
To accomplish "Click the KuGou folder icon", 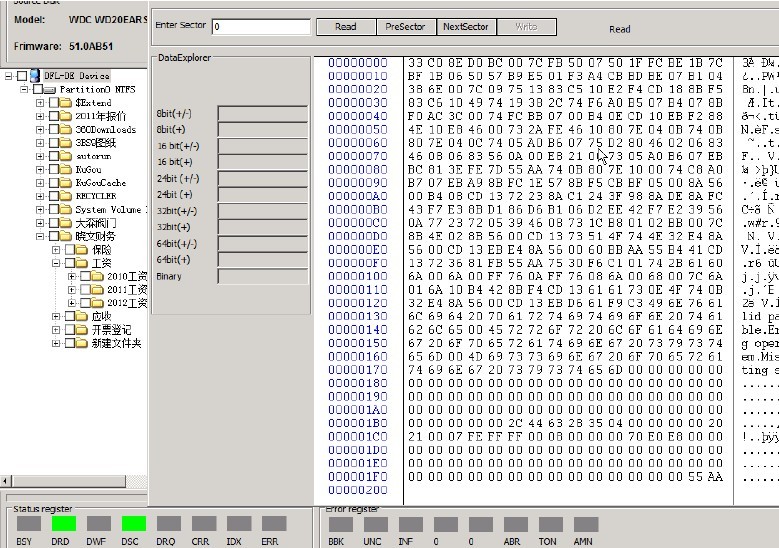I will point(66,169).
